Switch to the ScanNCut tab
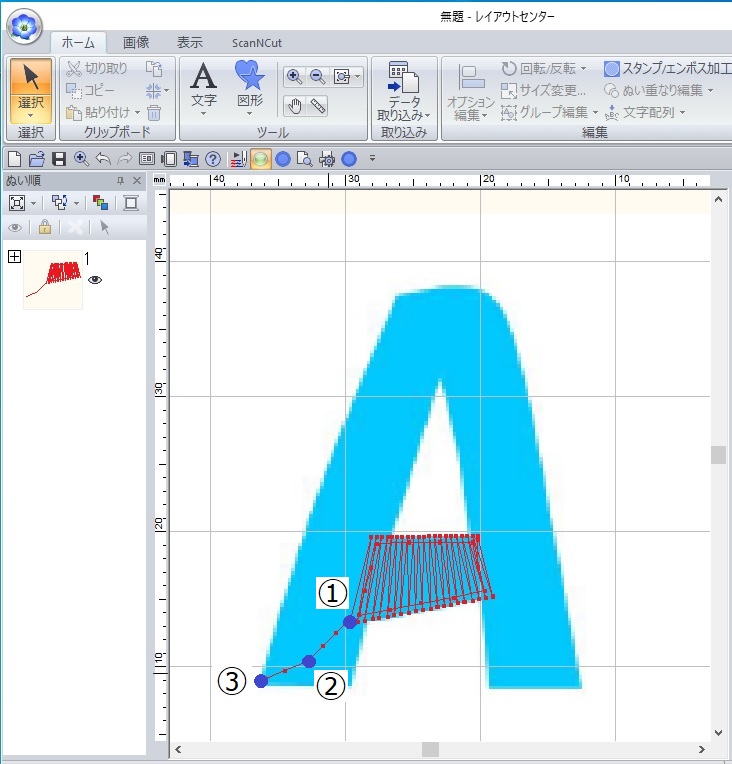 click(x=257, y=43)
